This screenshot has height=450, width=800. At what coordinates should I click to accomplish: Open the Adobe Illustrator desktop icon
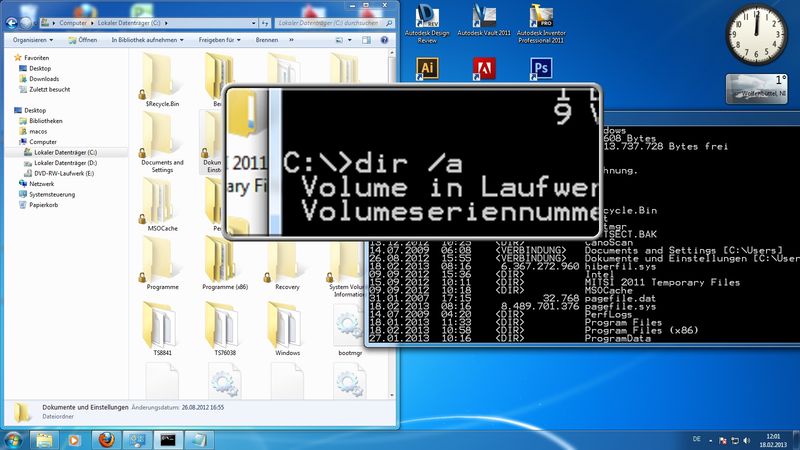[428, 68]
